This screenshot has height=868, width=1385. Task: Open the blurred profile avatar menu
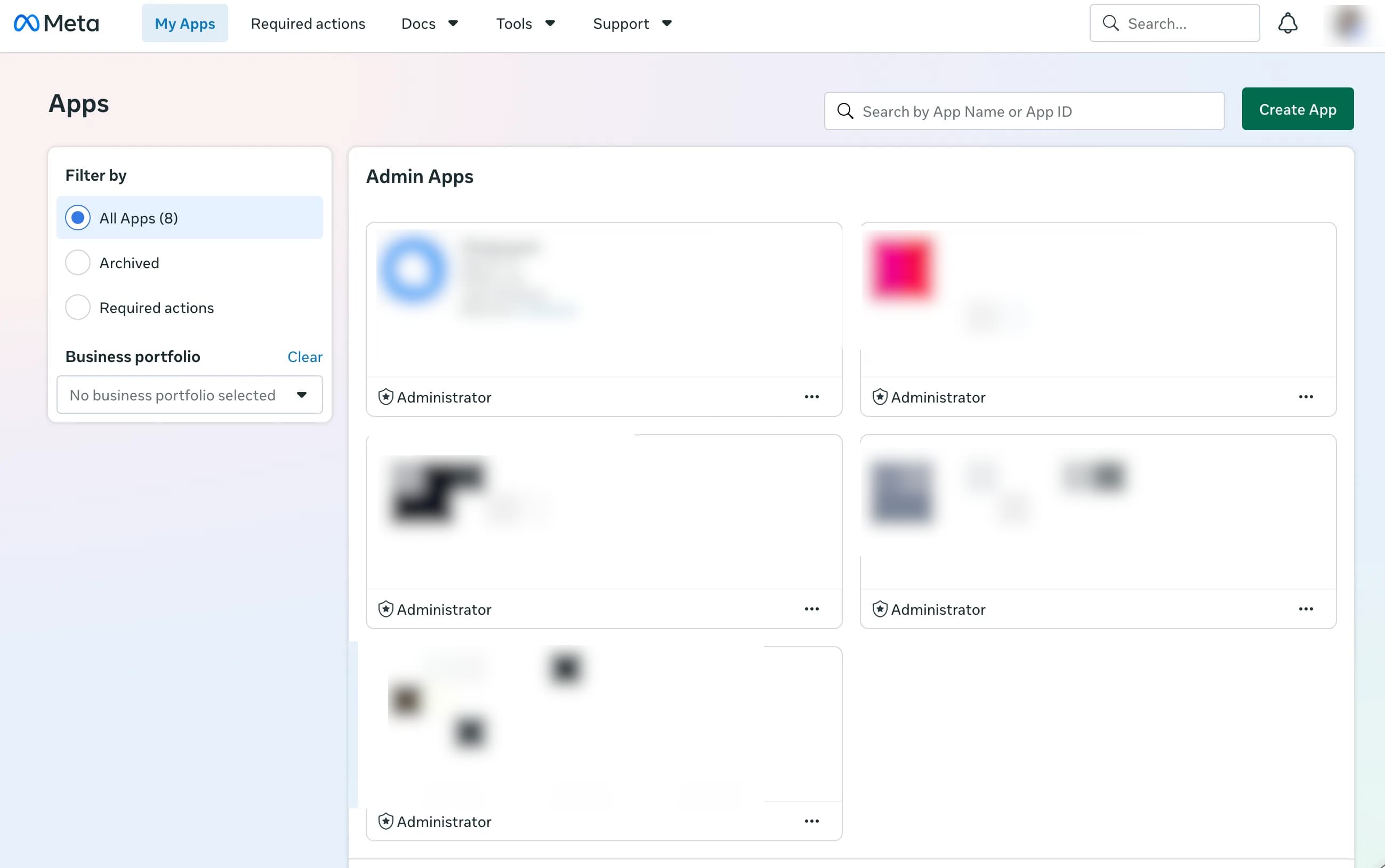[x=1348, y=23]
